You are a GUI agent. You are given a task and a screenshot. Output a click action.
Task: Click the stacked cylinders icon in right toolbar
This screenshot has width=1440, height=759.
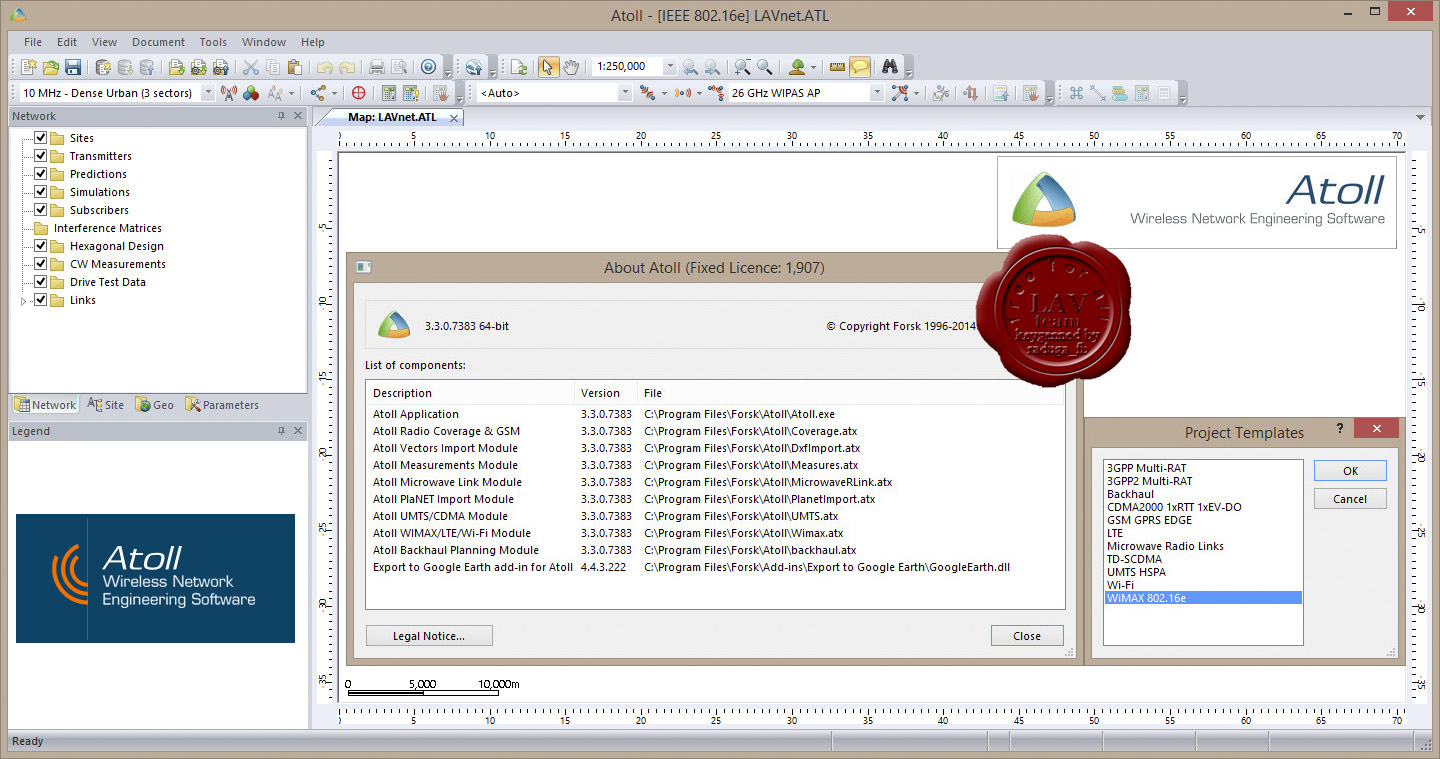click(x=1119, y=93)
